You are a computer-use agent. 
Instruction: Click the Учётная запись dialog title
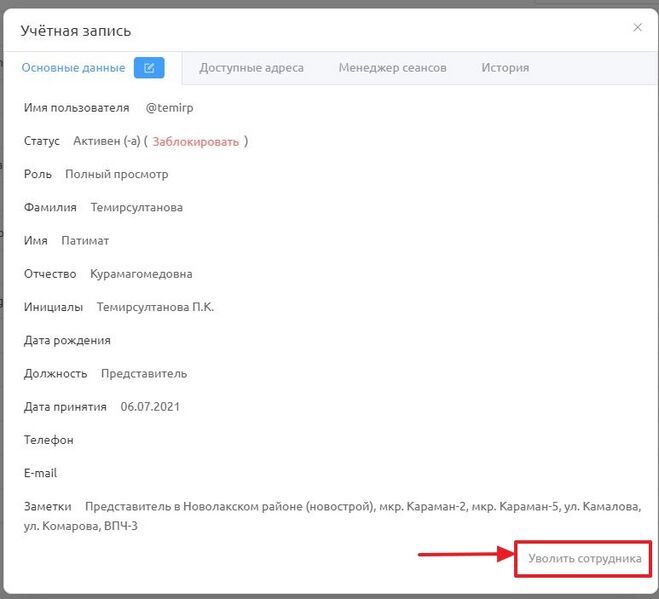(x=76, y=31)
